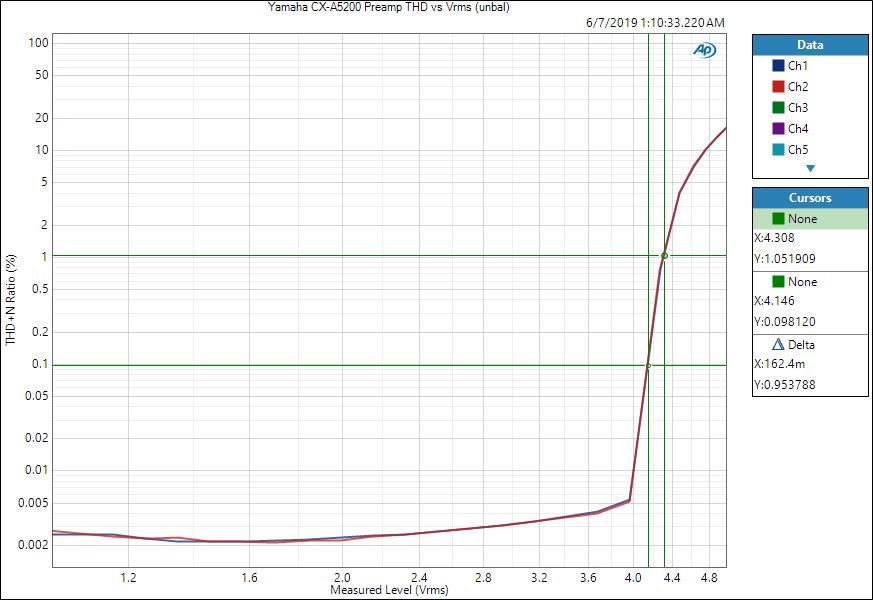Toggle the Ch4 channel in the Data legend
Screen dimensions: 873x600
(797, 129)
